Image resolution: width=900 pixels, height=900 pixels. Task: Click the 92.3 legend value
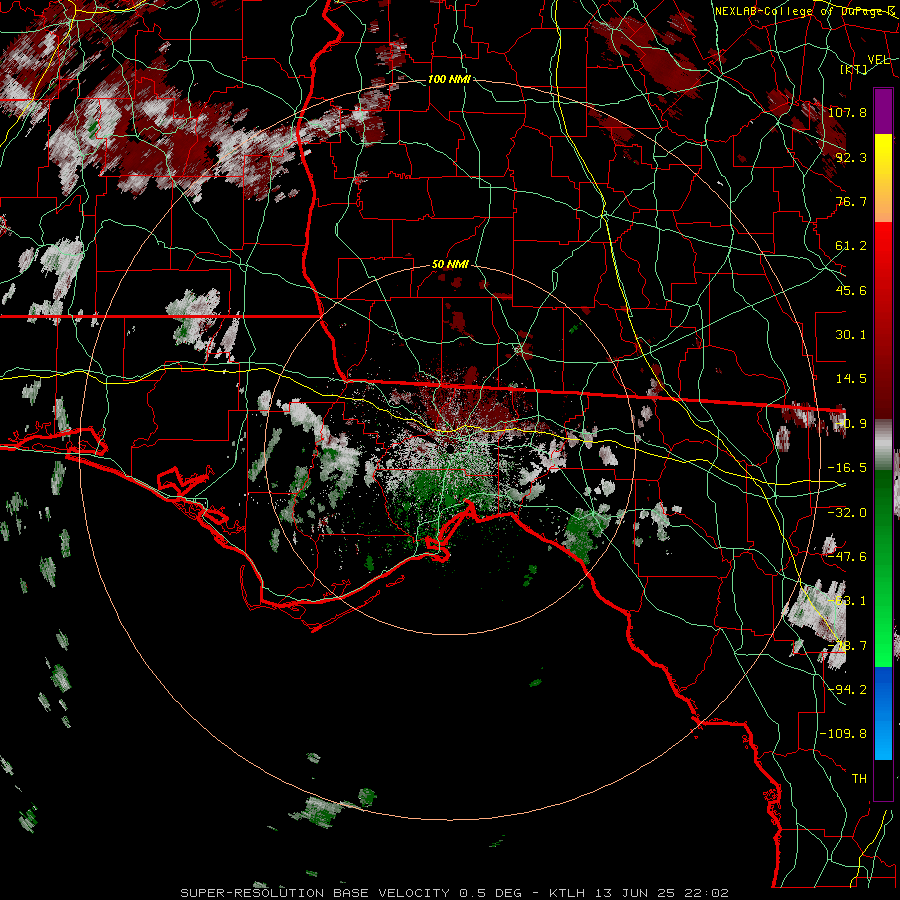coord(851,157)
